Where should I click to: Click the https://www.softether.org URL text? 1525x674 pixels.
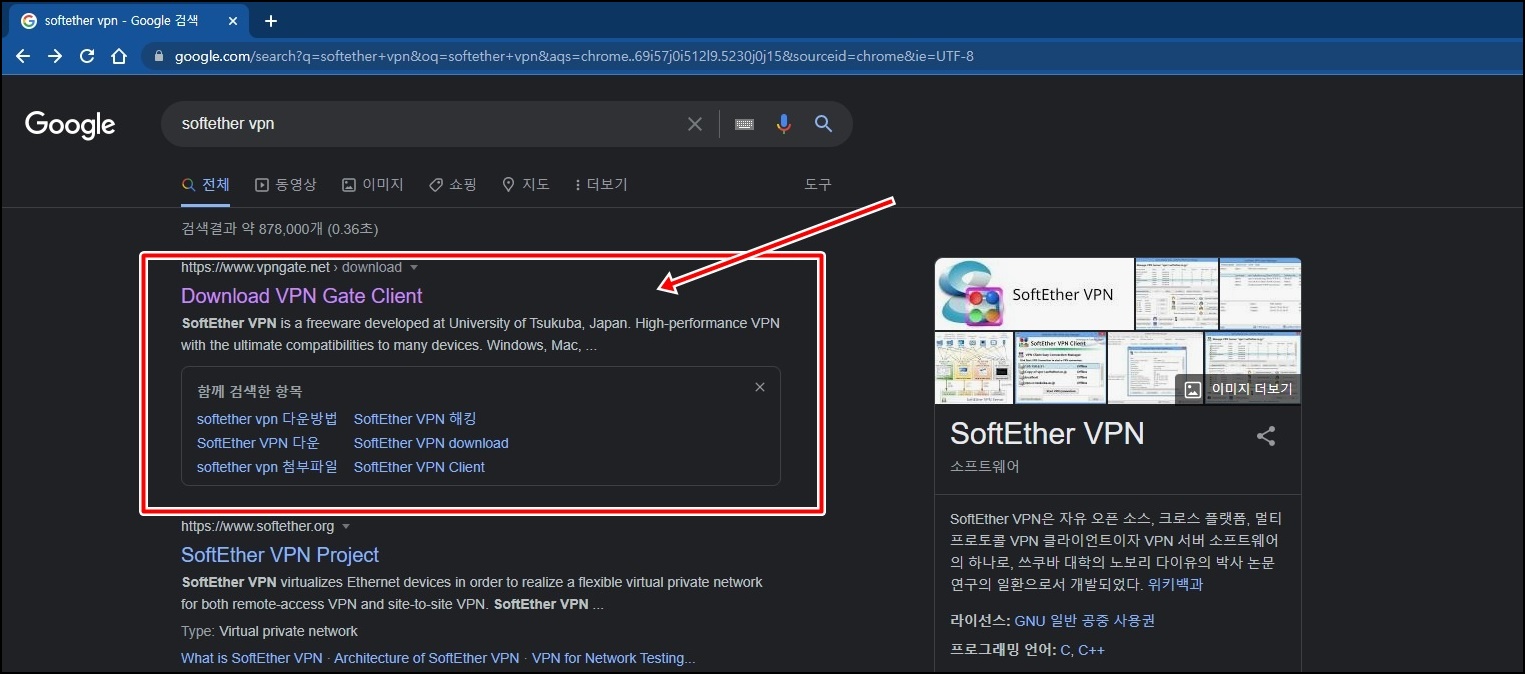(258, 526)
